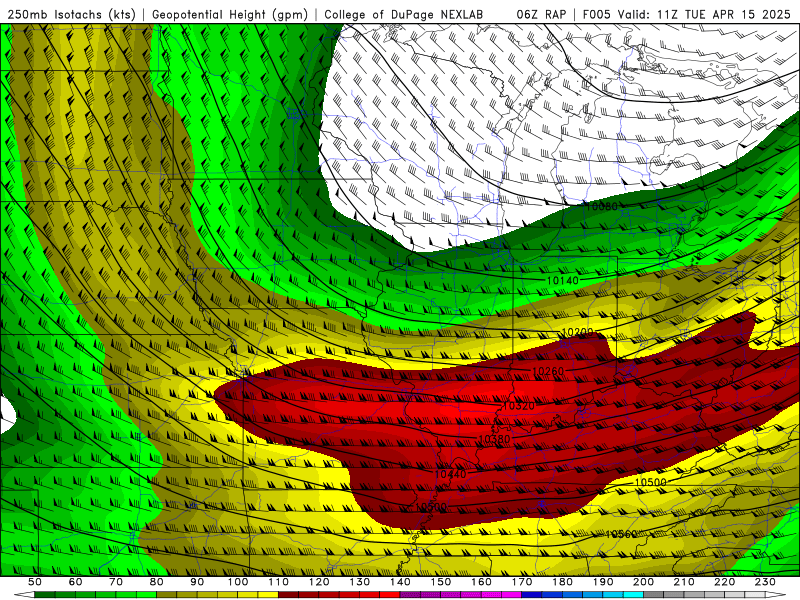Click the 200 legend tick label
Image resolution: width=800 pixels, height=600 pixels.
click(643, 582)
